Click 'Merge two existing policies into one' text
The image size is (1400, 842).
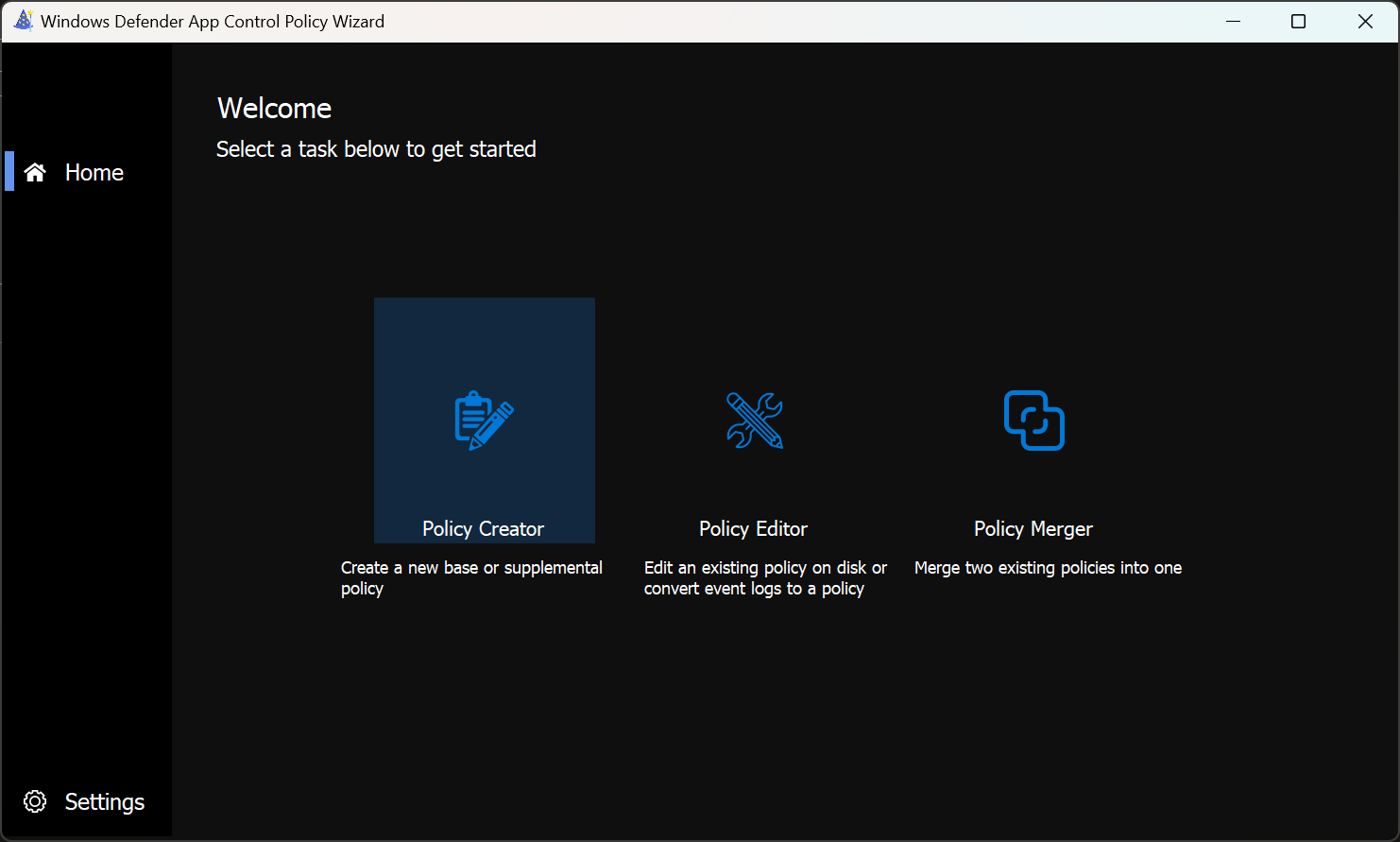point(1049,568)
